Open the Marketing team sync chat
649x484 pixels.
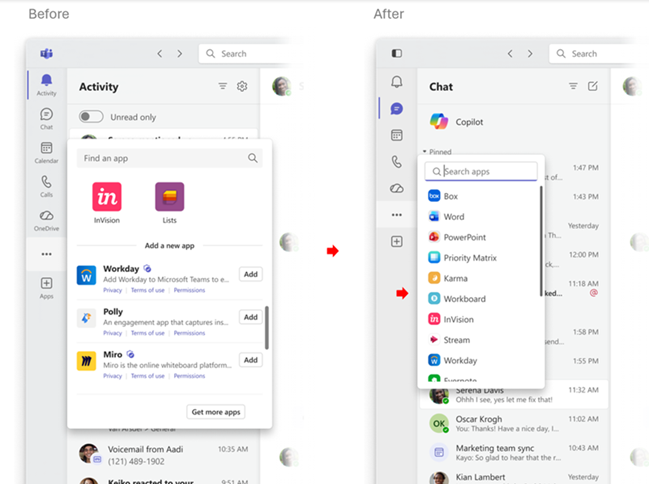click(x=514, y=453)
